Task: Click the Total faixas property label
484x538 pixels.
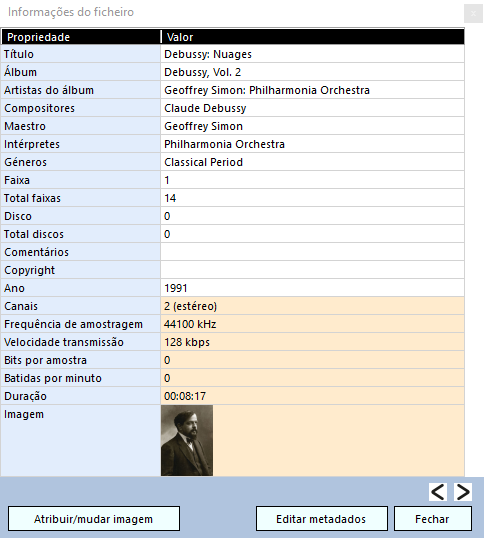Action: 32,198
